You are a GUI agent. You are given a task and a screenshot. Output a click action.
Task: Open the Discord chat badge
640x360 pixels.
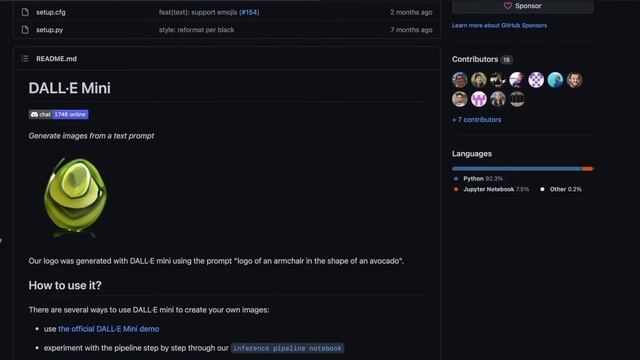[58, 115]
